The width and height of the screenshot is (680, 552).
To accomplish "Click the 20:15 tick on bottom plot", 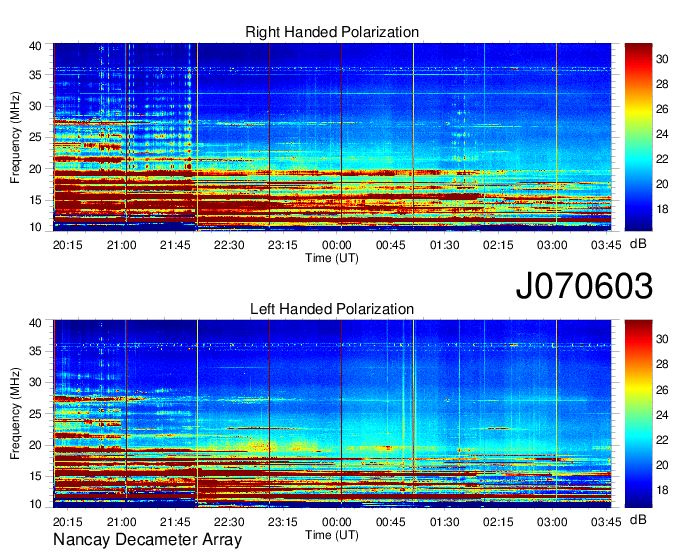I will (68, 522).
